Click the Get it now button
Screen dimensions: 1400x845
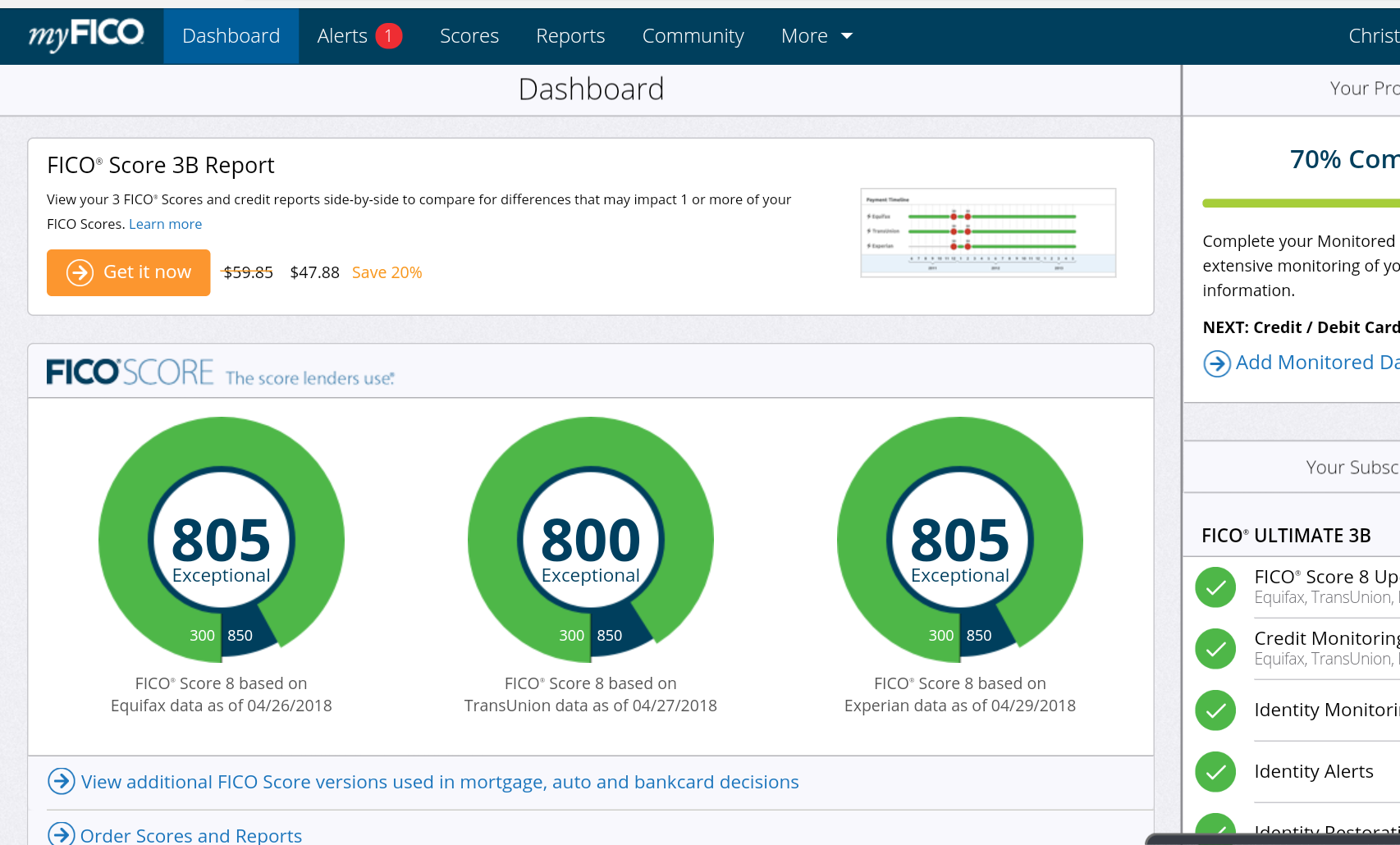tap(129, 272)
